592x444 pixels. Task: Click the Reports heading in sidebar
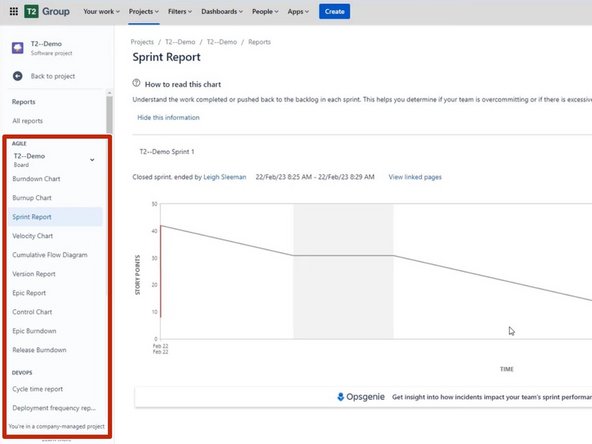point(23,102)
